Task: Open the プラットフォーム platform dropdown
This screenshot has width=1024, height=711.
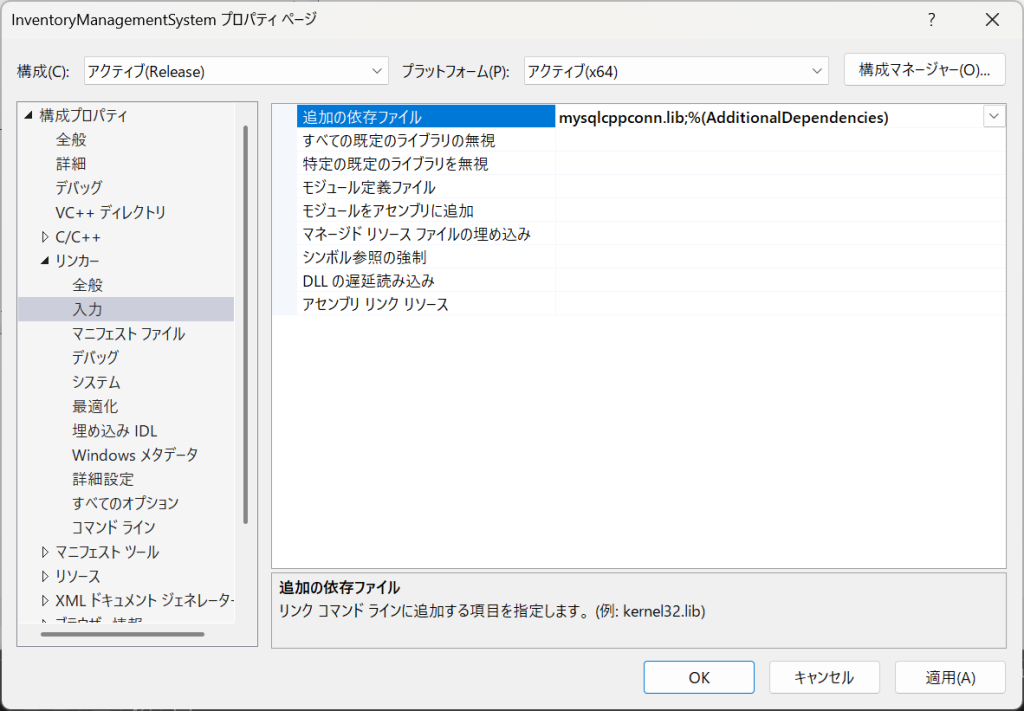Action: [x=676, y=71]
